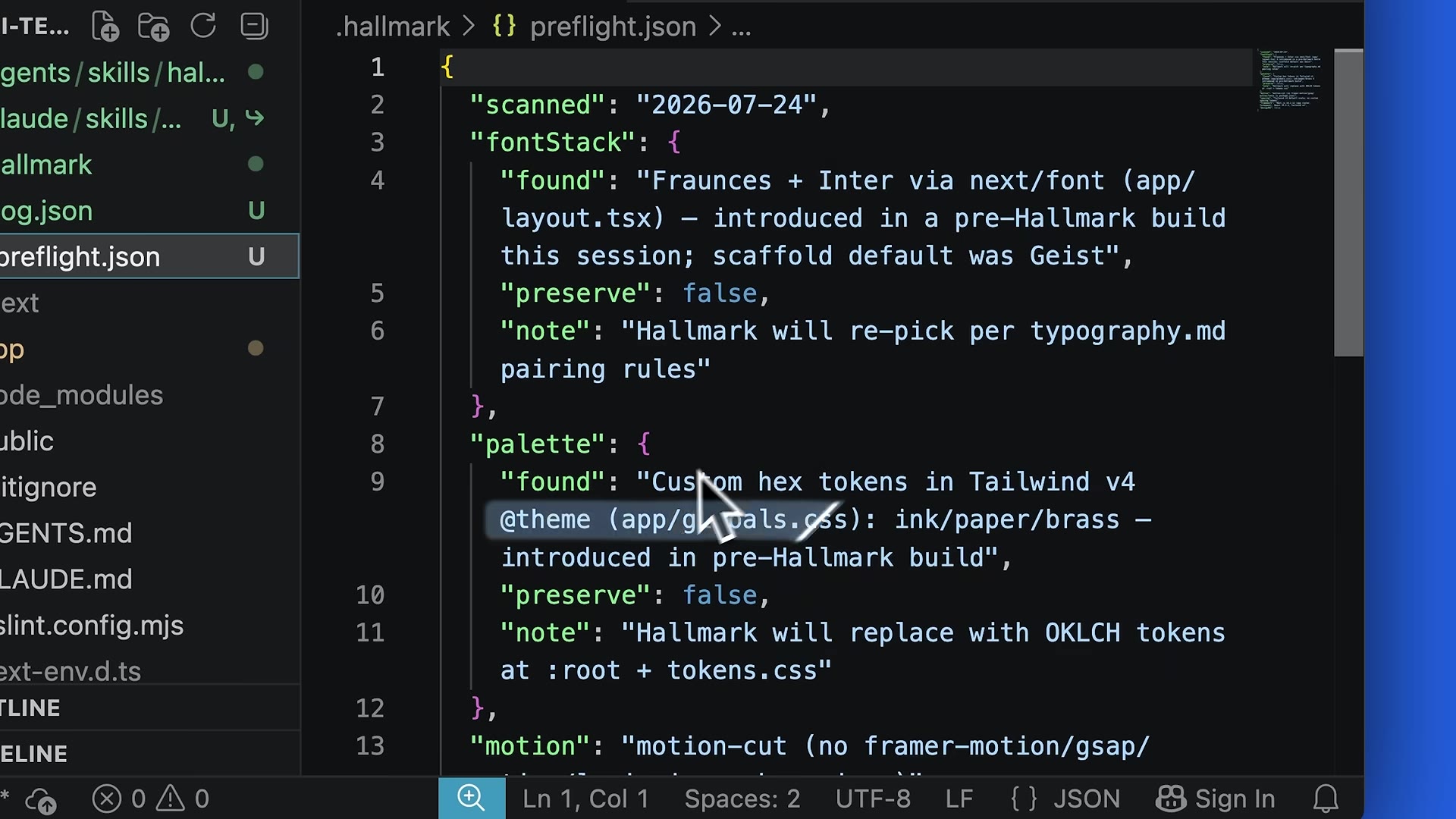
Task: Expand the gents/skills/hal... folder
Action: (149, 72)
